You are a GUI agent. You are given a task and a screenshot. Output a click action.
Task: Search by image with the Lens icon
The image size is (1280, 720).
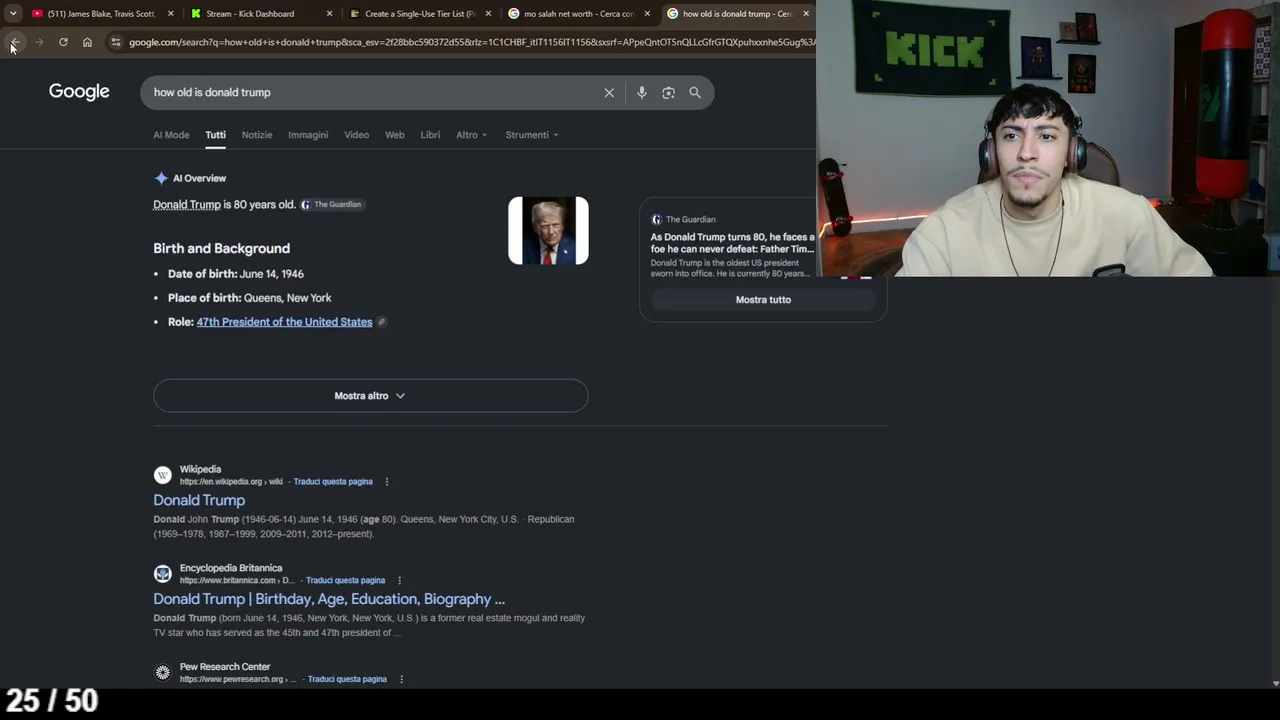tap(668, 92)
